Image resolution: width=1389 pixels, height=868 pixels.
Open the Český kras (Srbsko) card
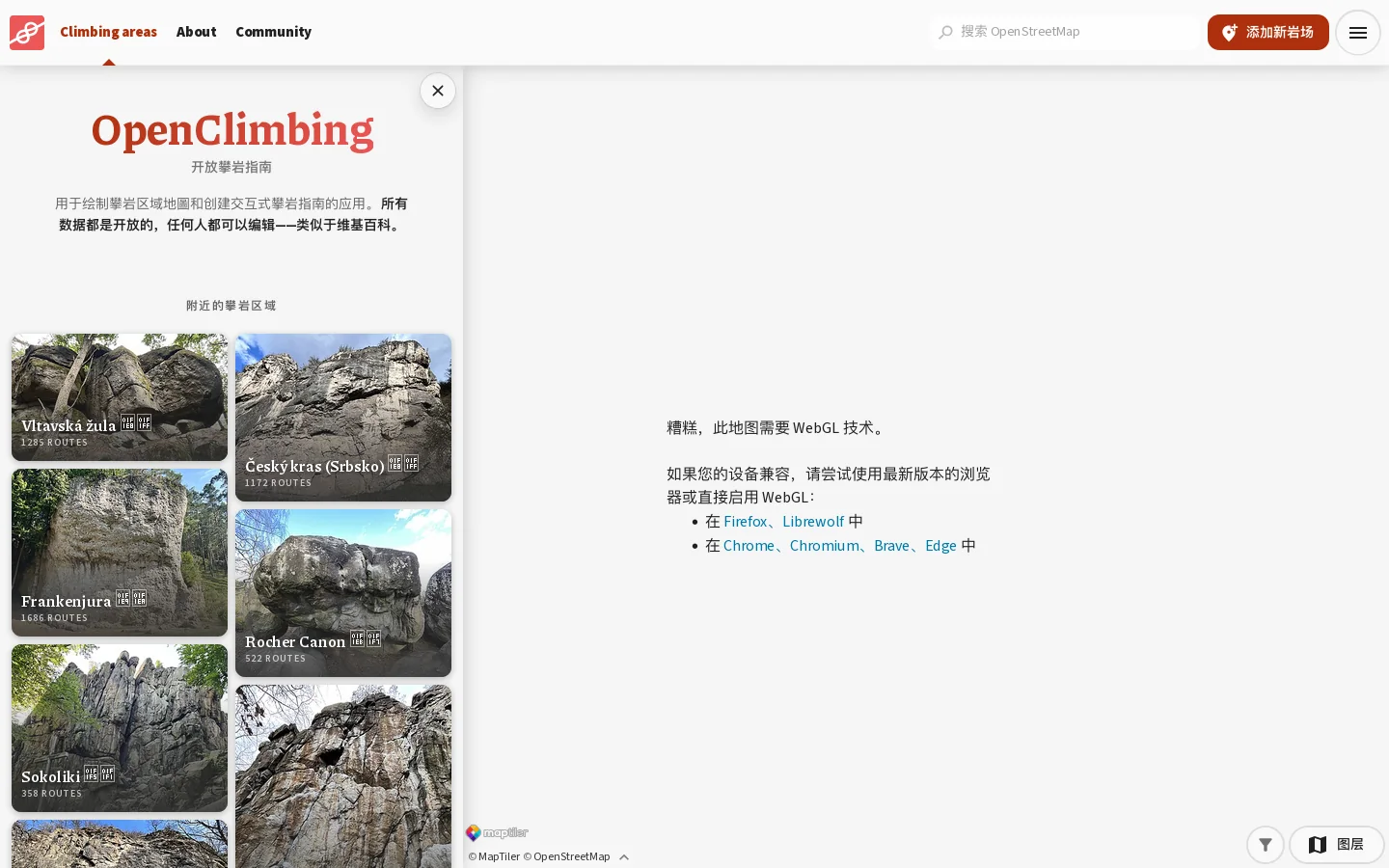343,418
